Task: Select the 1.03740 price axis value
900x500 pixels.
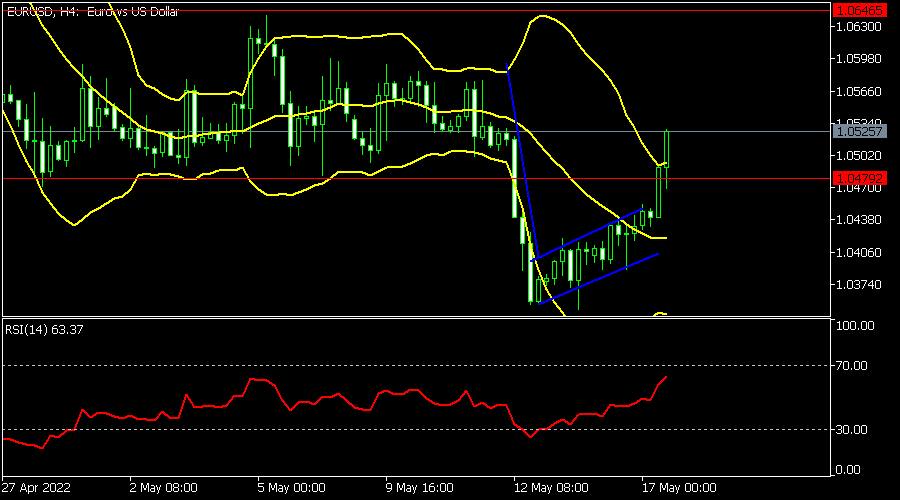Action: click(x=859, y=285)
